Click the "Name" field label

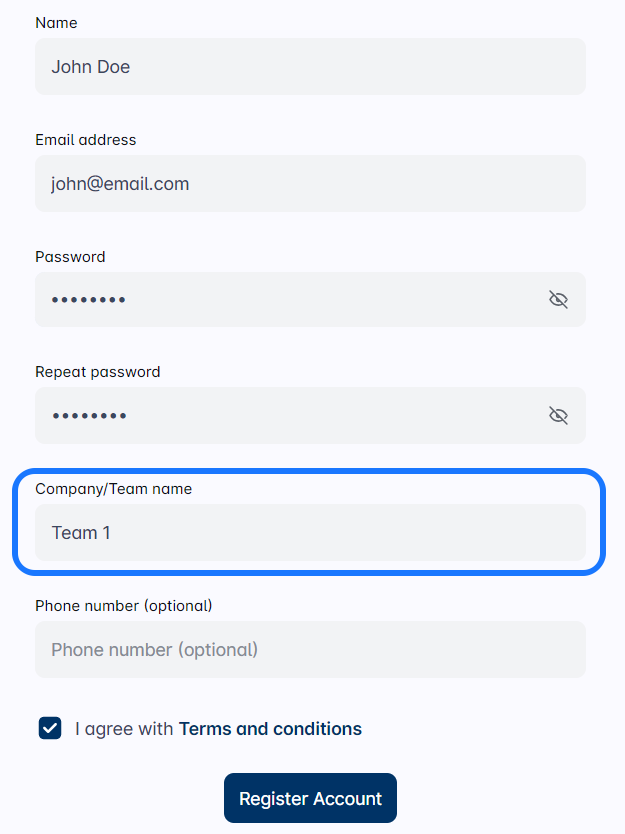[56, 22]
